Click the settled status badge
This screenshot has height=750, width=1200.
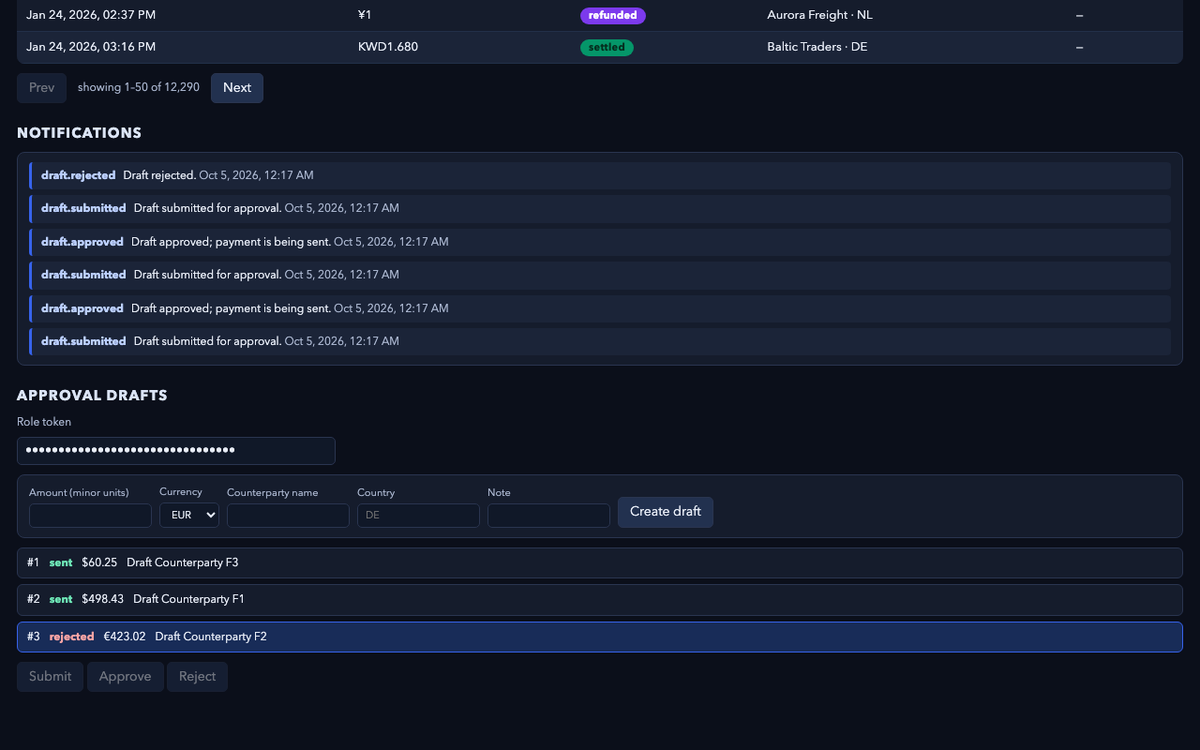click(606, 47)
